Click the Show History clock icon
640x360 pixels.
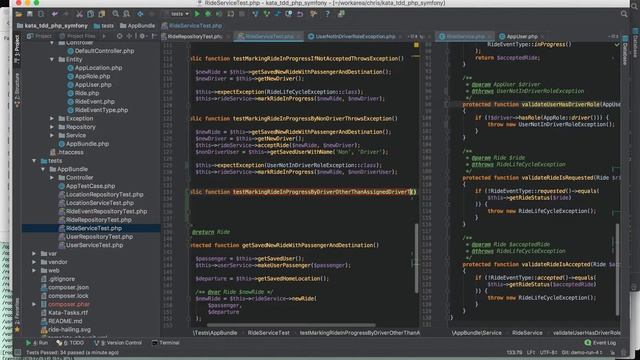[x=289, y=14]
